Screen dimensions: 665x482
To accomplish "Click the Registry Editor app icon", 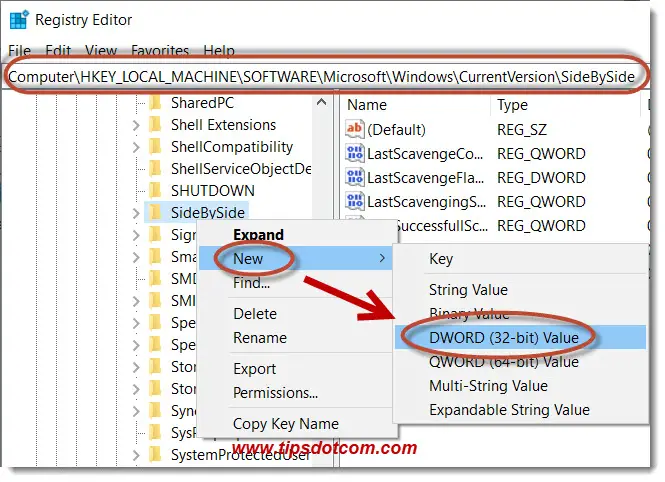I will tap(19, 20).
